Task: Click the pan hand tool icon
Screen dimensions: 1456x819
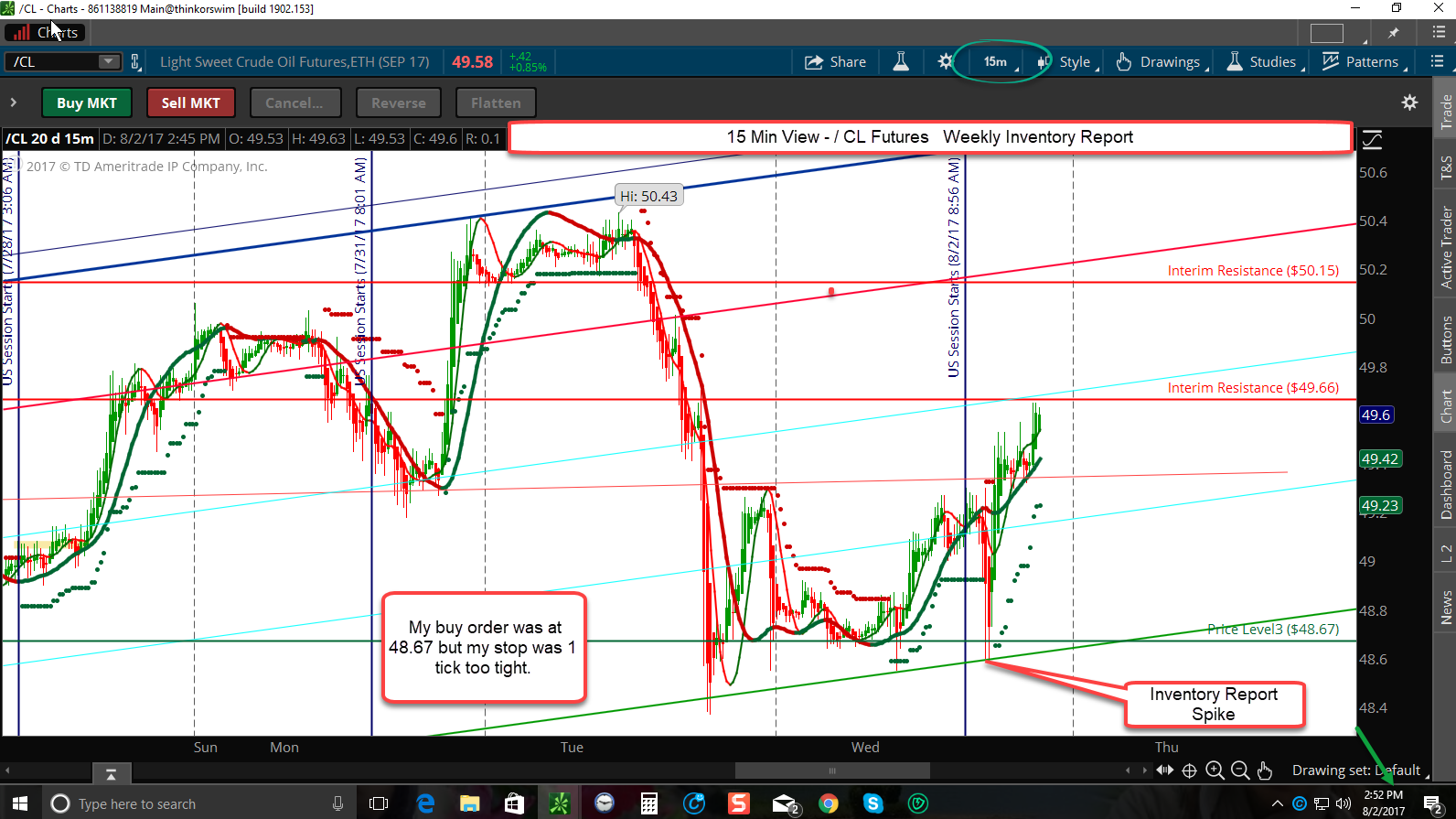Action: click(x=1265, y=771)
